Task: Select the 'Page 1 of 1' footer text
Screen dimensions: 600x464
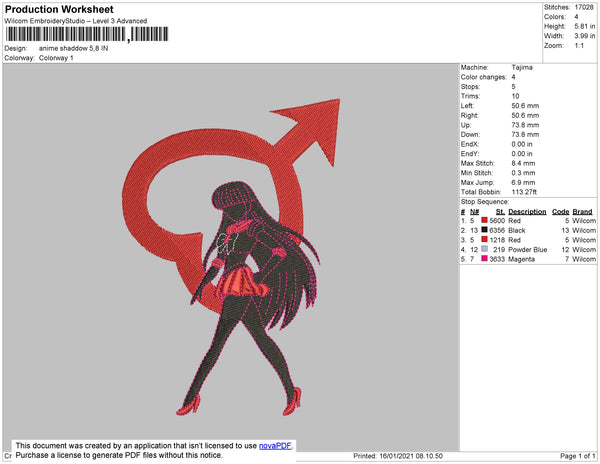Action: pos(577,456)
